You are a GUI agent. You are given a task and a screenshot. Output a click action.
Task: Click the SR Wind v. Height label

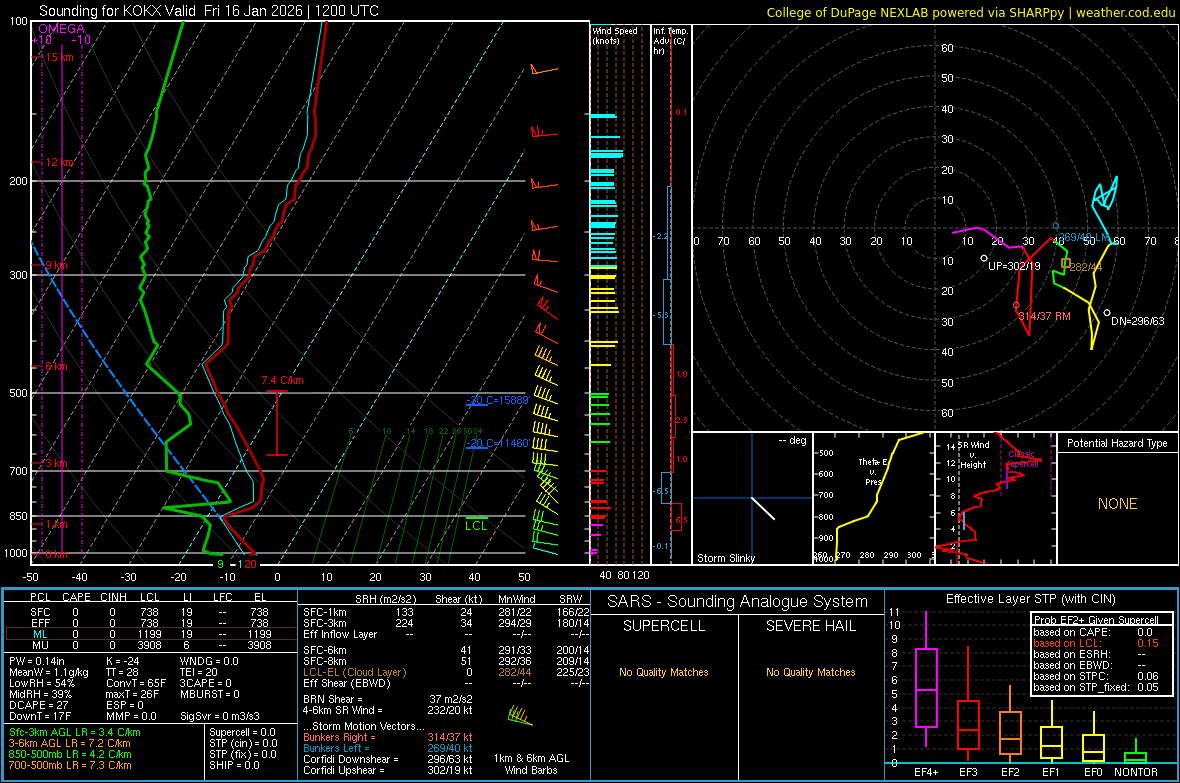tap(973, 455)
